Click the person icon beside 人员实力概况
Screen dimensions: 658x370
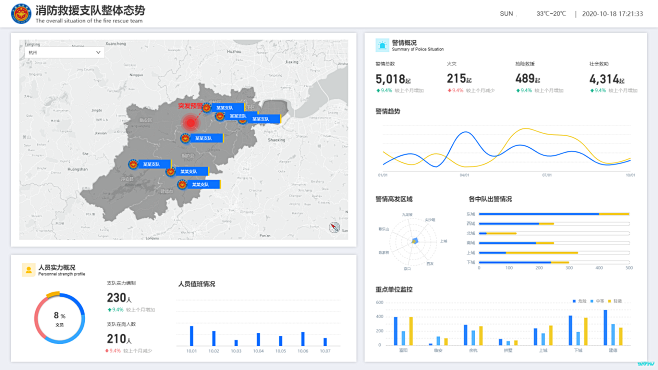pyautogui.click(x=29, y=270)
